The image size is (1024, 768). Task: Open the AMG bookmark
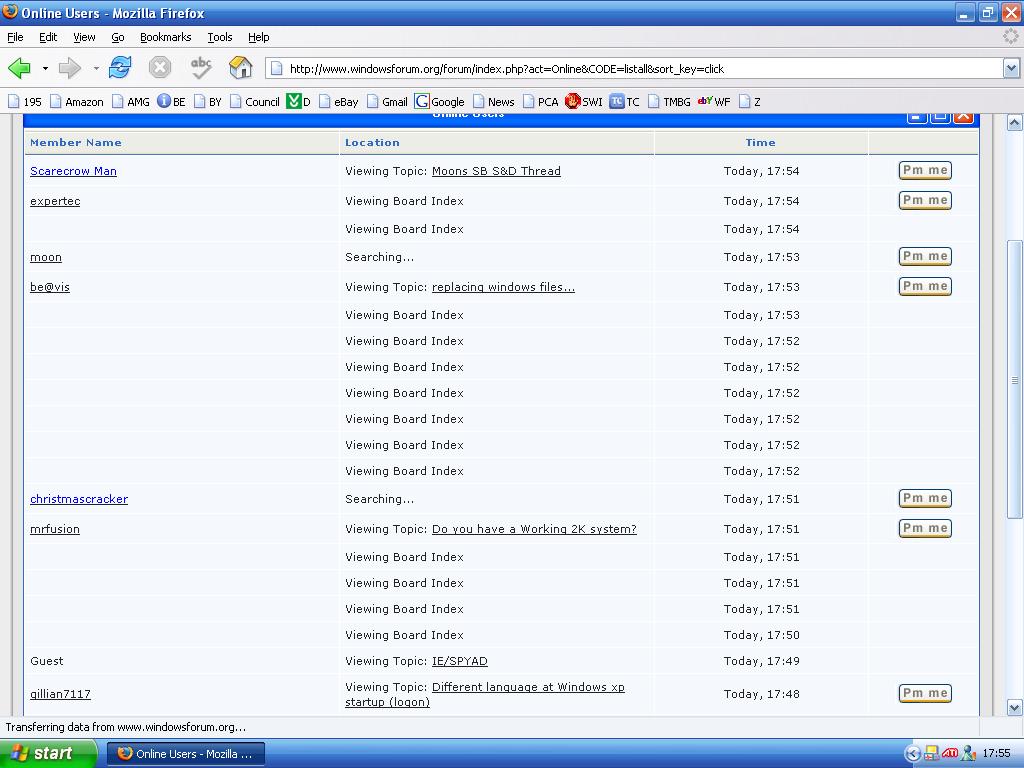click(131, 102)
